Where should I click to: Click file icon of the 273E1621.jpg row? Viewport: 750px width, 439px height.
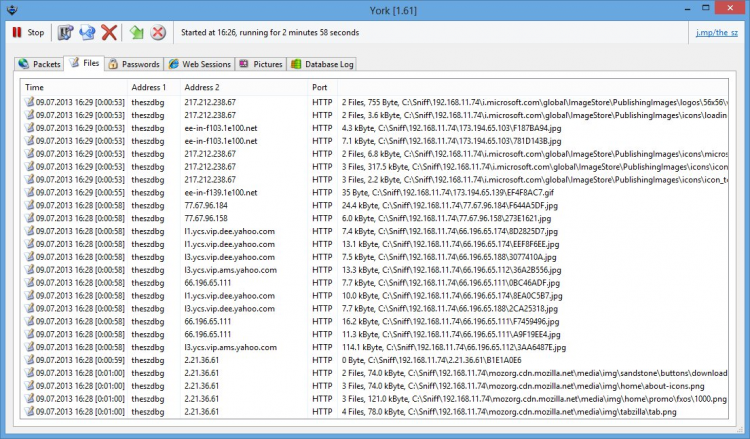[x=30, y=218]
